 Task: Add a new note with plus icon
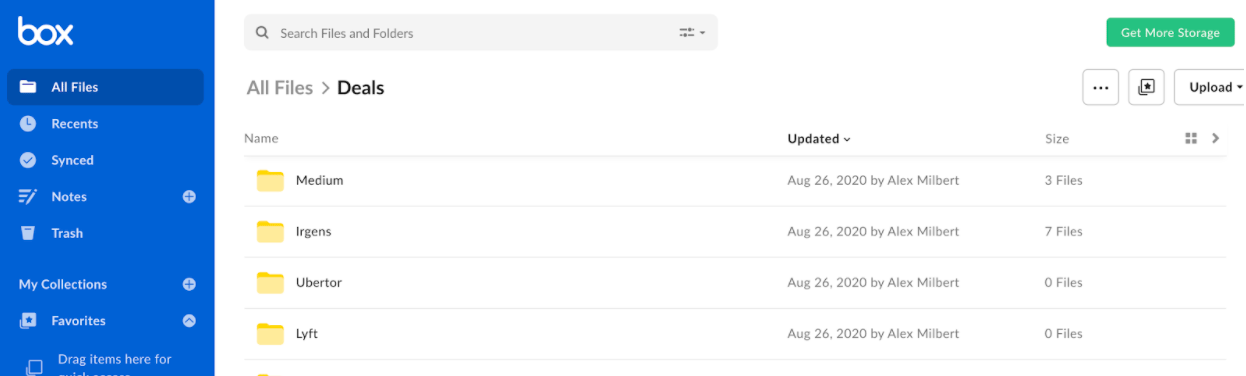click(189, 197)
